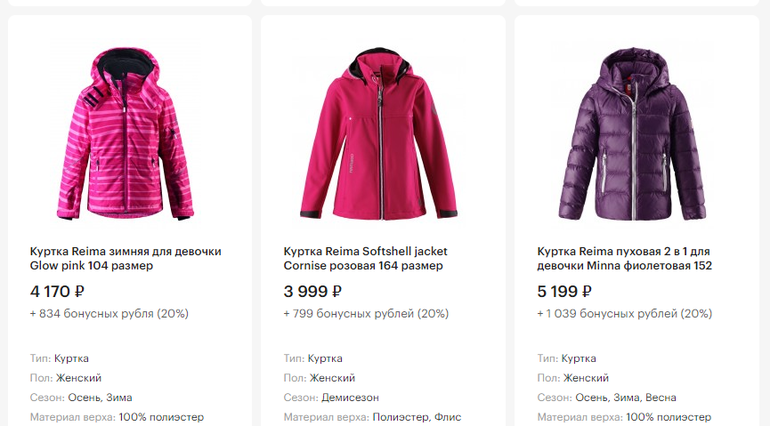The height and width of the screenshot is (426, 770).
Task: Click '+ 799 бонусных рублей (20%)' text
Action: coord(366,314)
